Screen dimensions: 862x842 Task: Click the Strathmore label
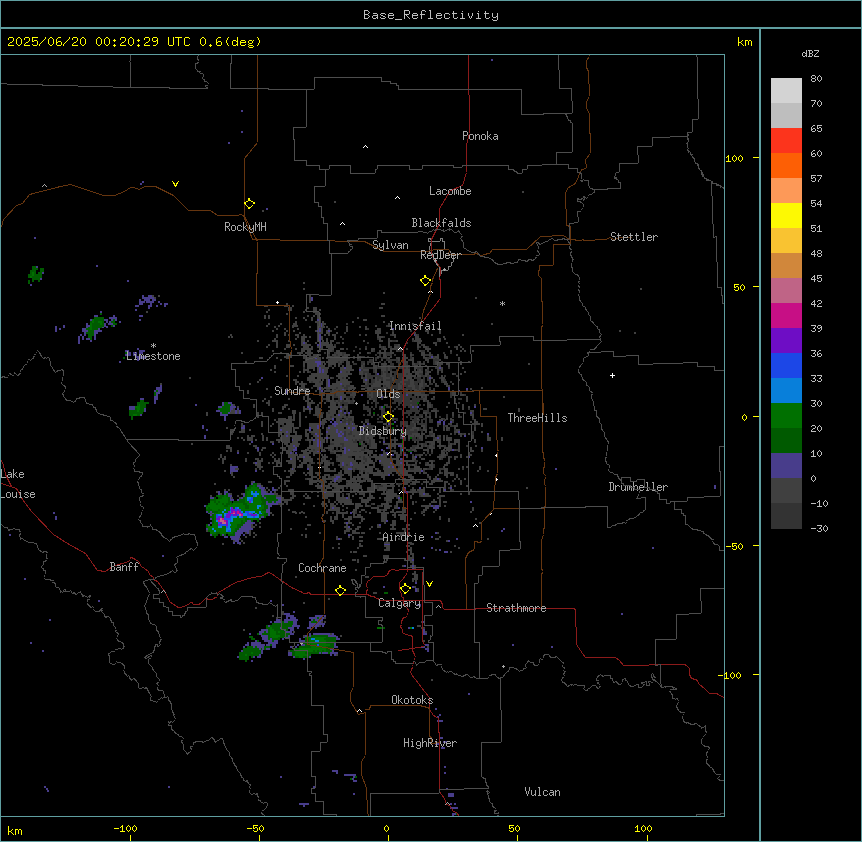[516, 608]
